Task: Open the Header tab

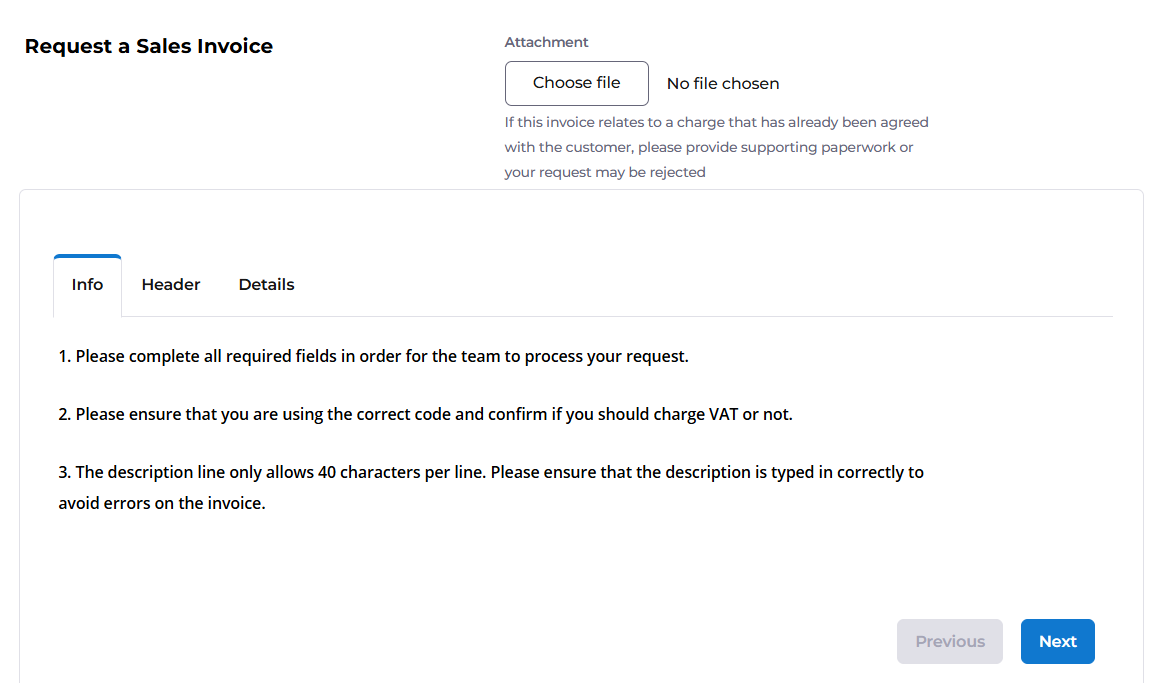Action: [171, 285]
